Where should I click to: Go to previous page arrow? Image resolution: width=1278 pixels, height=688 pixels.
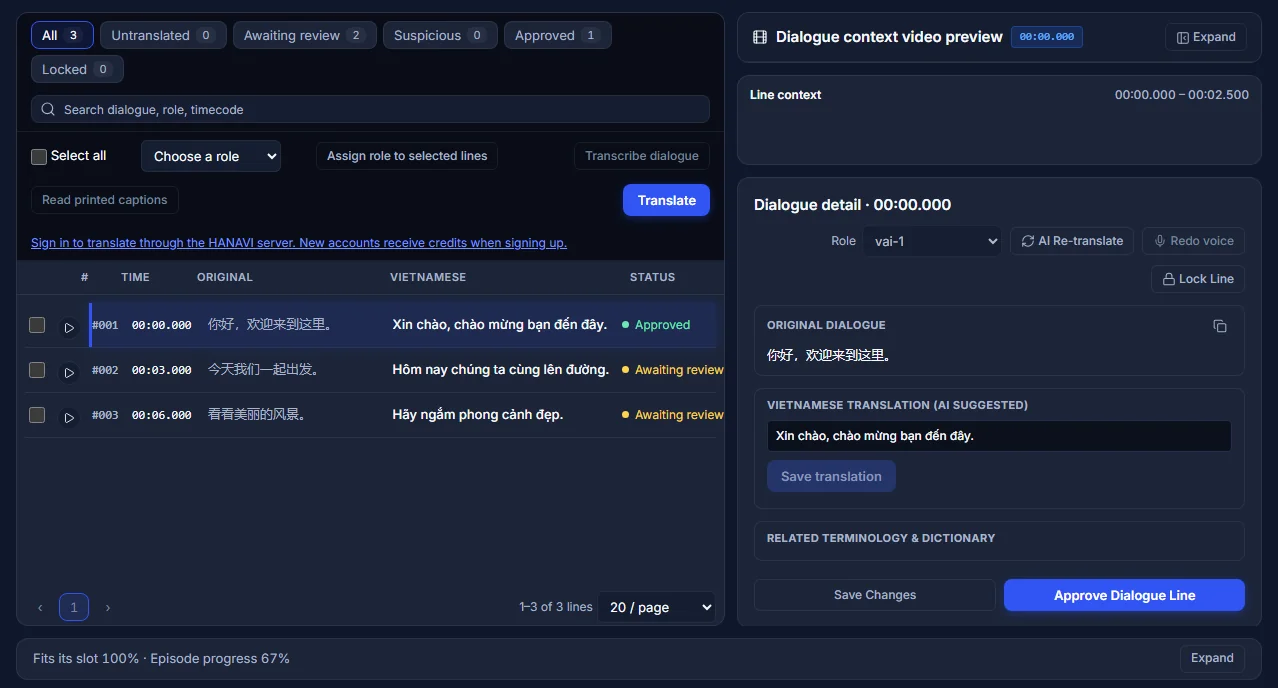tap(40, 607)
